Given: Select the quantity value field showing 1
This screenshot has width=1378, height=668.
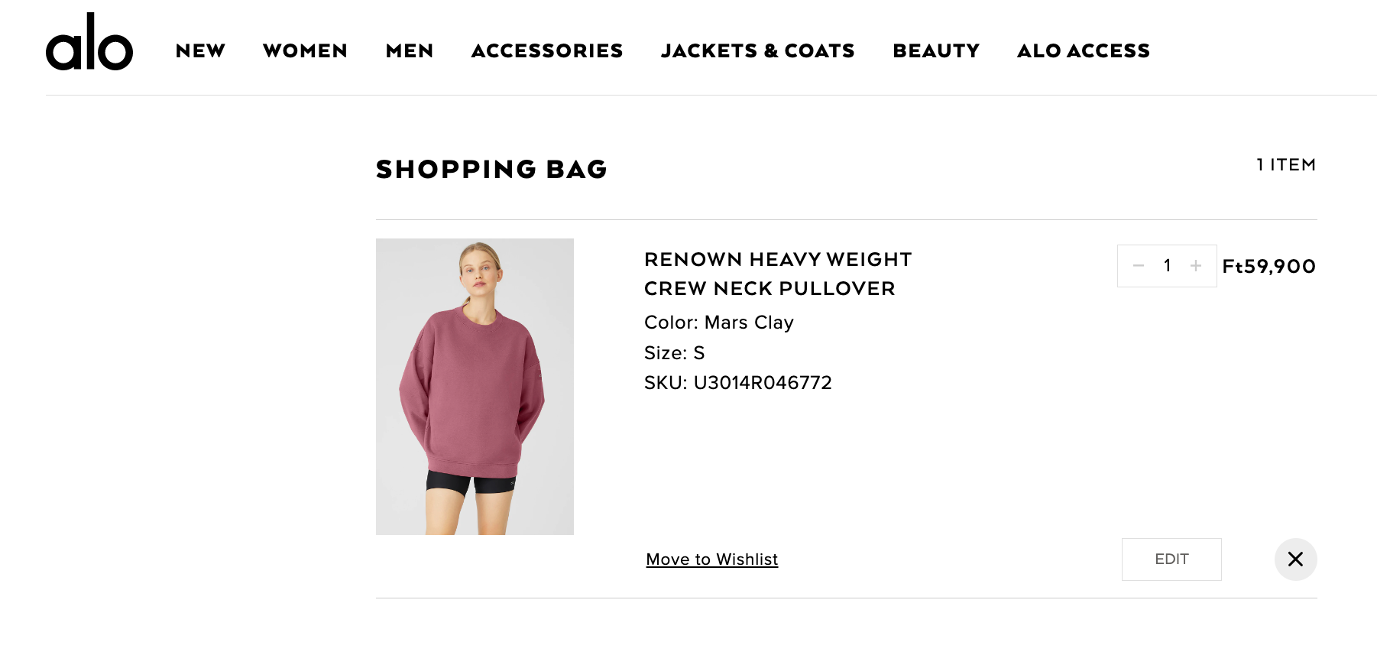Looking at the screenshot, I should point(1167,266).
